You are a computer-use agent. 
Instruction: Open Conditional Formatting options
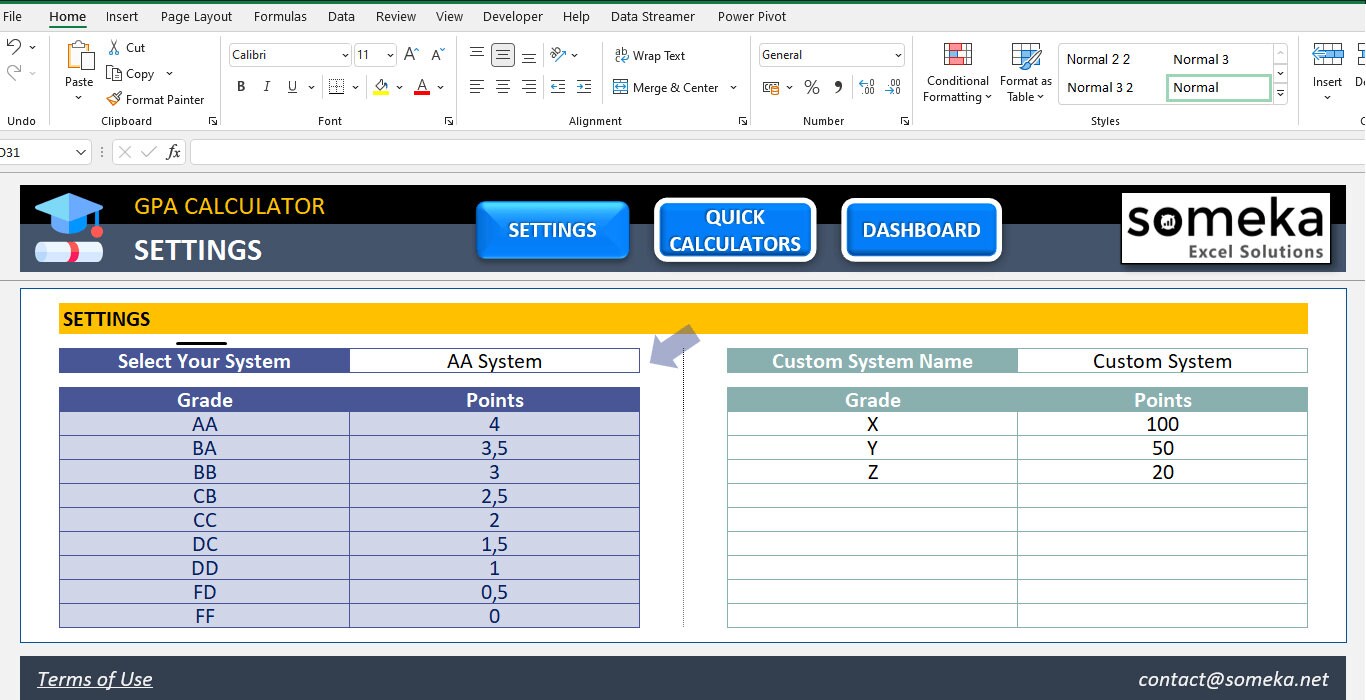point(956,72)
